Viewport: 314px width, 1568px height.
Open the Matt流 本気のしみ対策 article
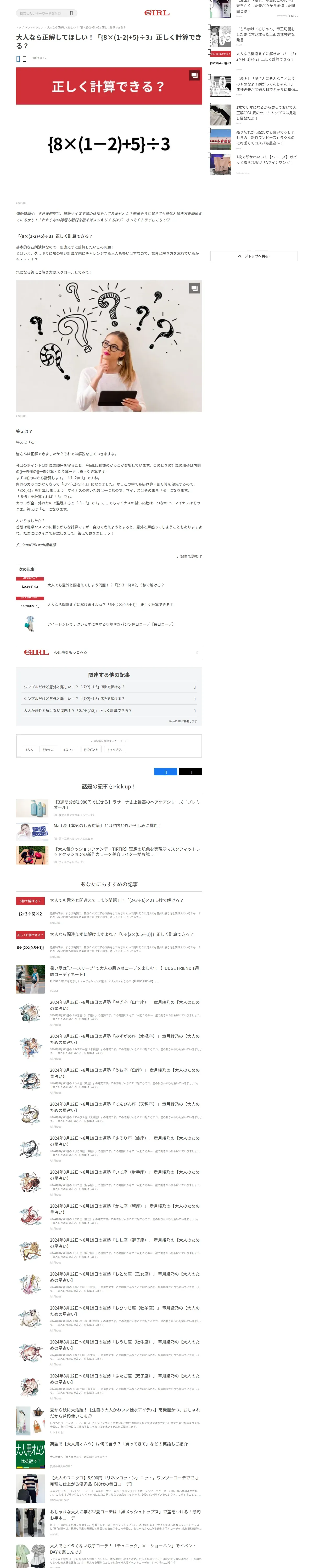[x=107, y=825]
